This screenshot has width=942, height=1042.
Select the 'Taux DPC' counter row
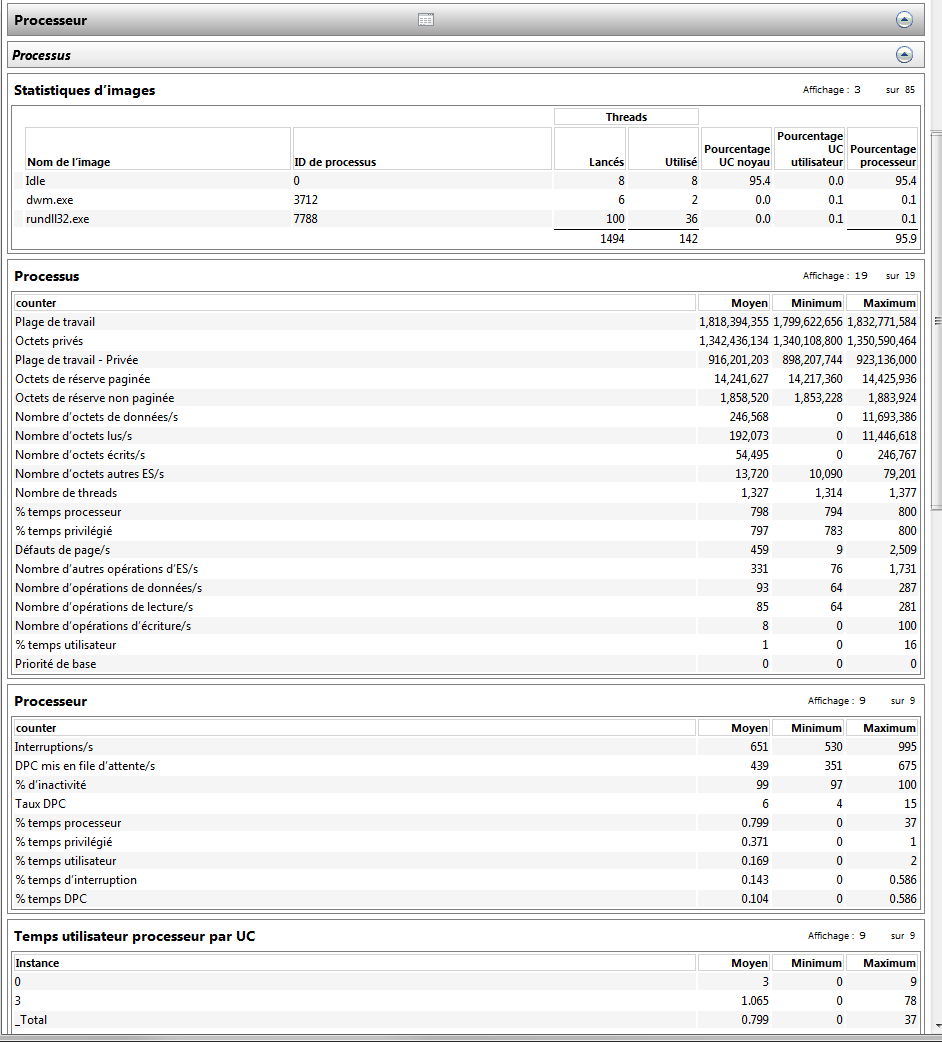point(466,804)
